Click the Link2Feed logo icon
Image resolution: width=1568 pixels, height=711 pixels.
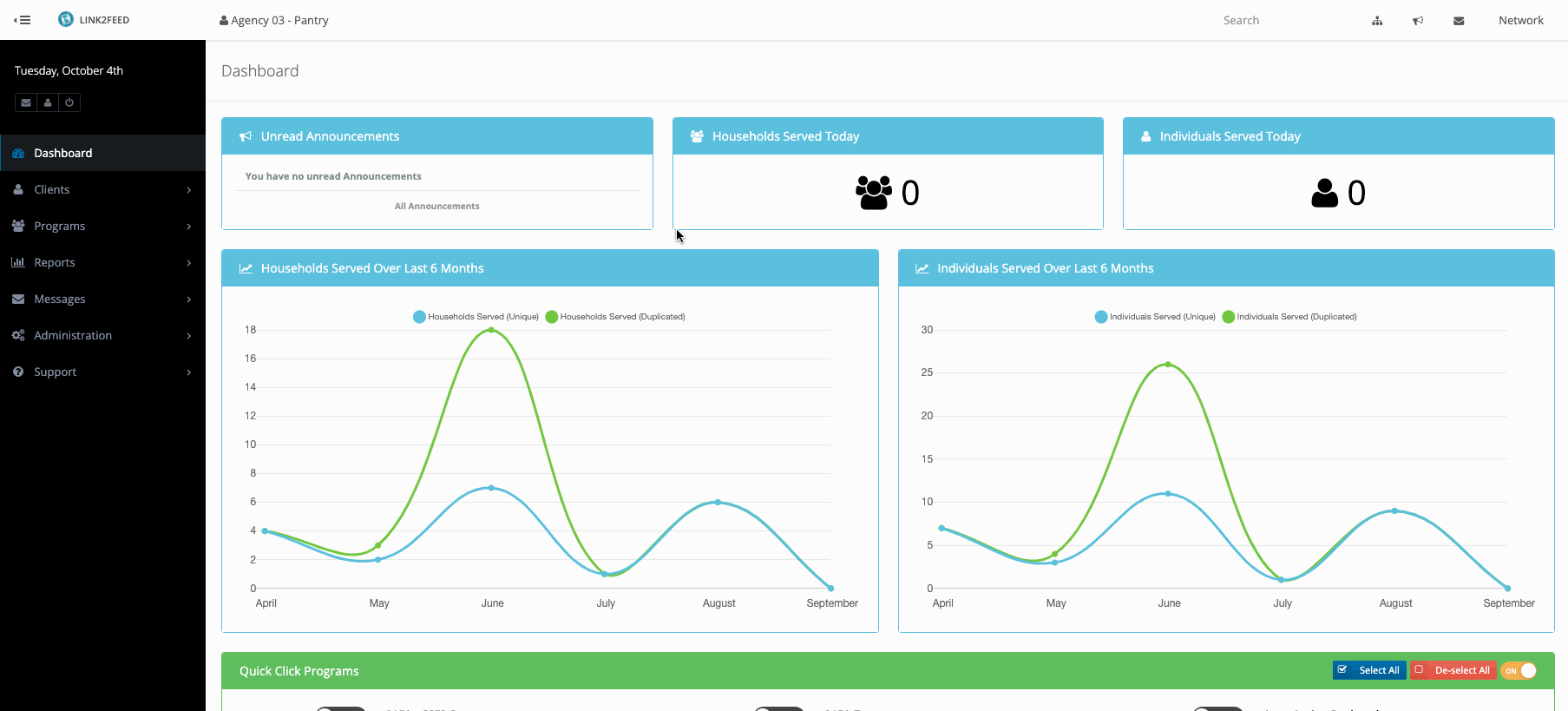(x=66, y=19)
